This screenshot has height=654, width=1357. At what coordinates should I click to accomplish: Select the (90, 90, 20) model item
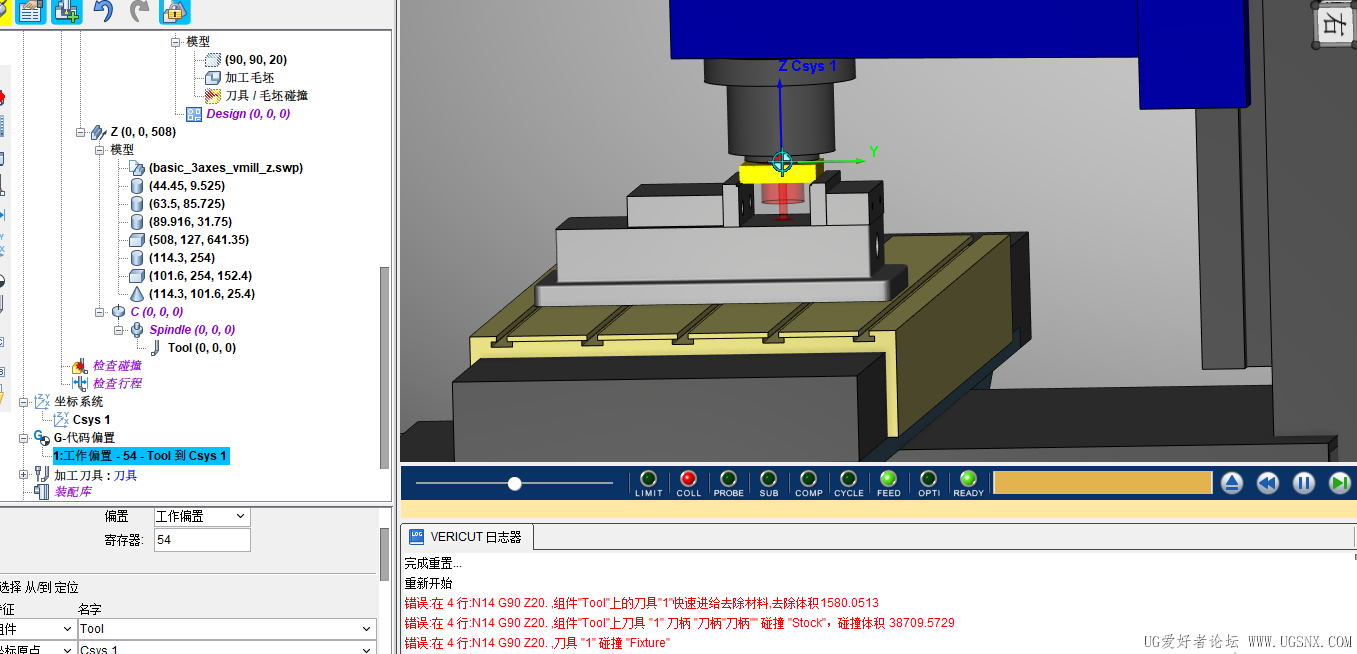pyautogui.click(x=255, y=60)
